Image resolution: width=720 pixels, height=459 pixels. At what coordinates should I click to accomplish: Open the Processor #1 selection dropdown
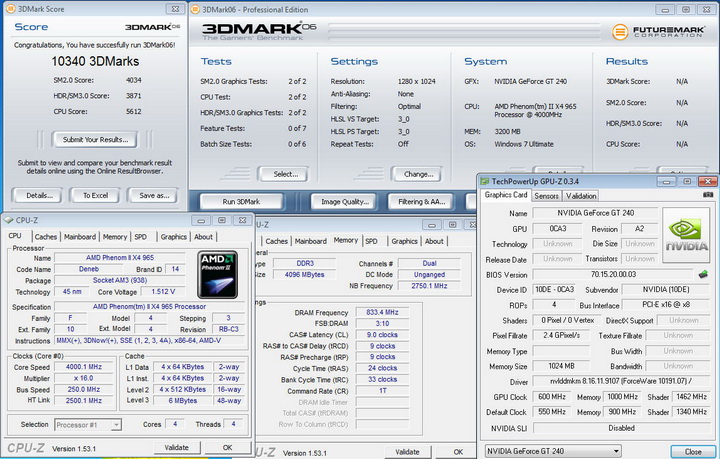tap(116, 425)
